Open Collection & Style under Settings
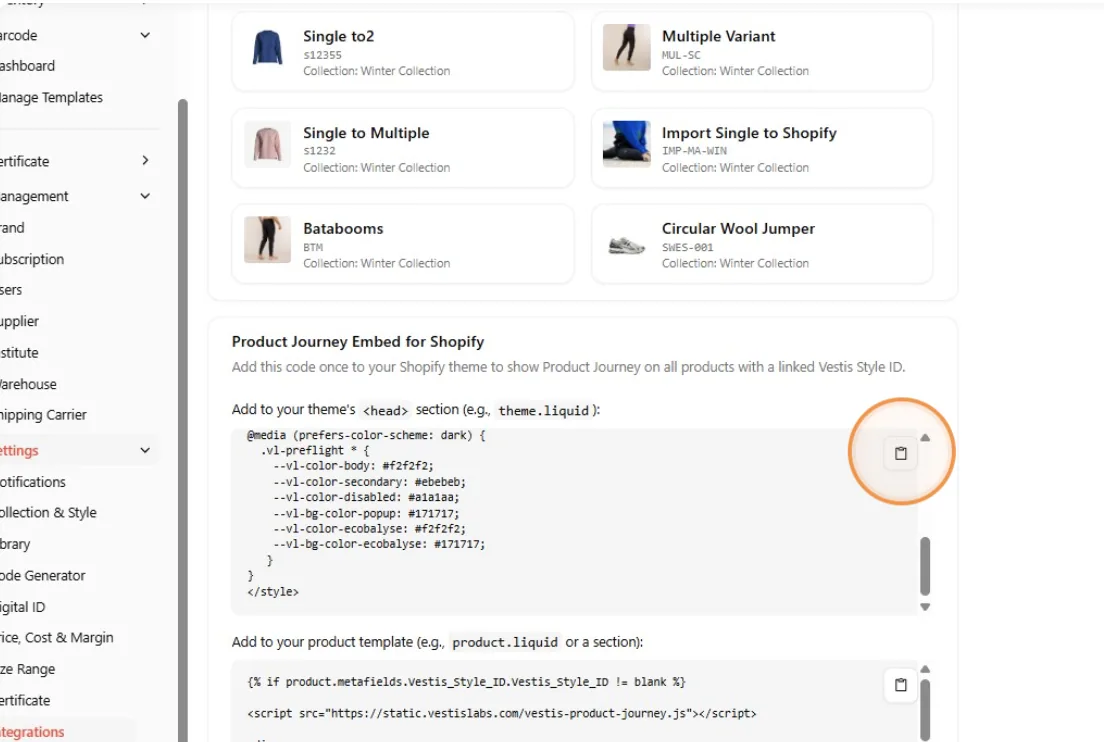 click(49, 513)
